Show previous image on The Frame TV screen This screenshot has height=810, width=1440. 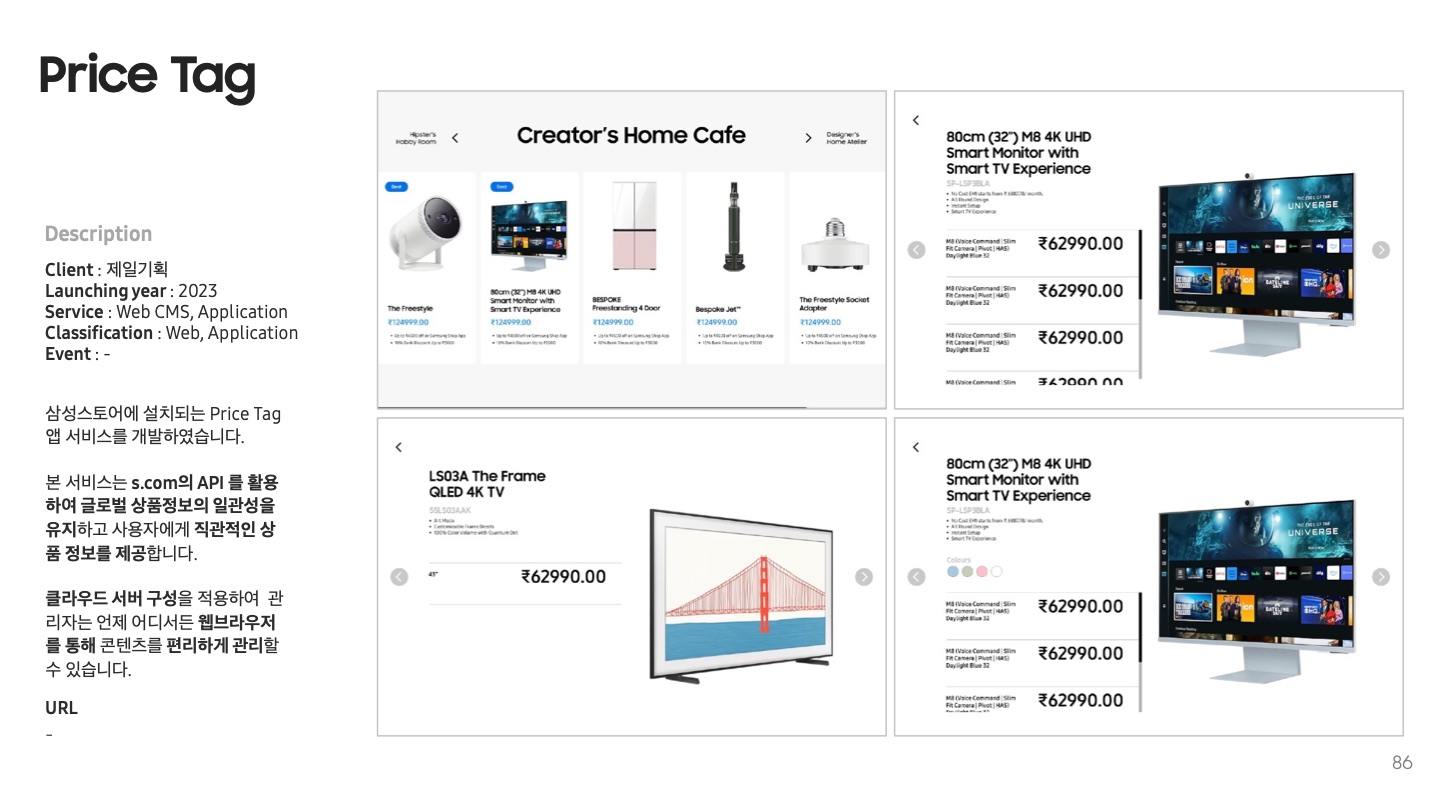tap(399, 577)
